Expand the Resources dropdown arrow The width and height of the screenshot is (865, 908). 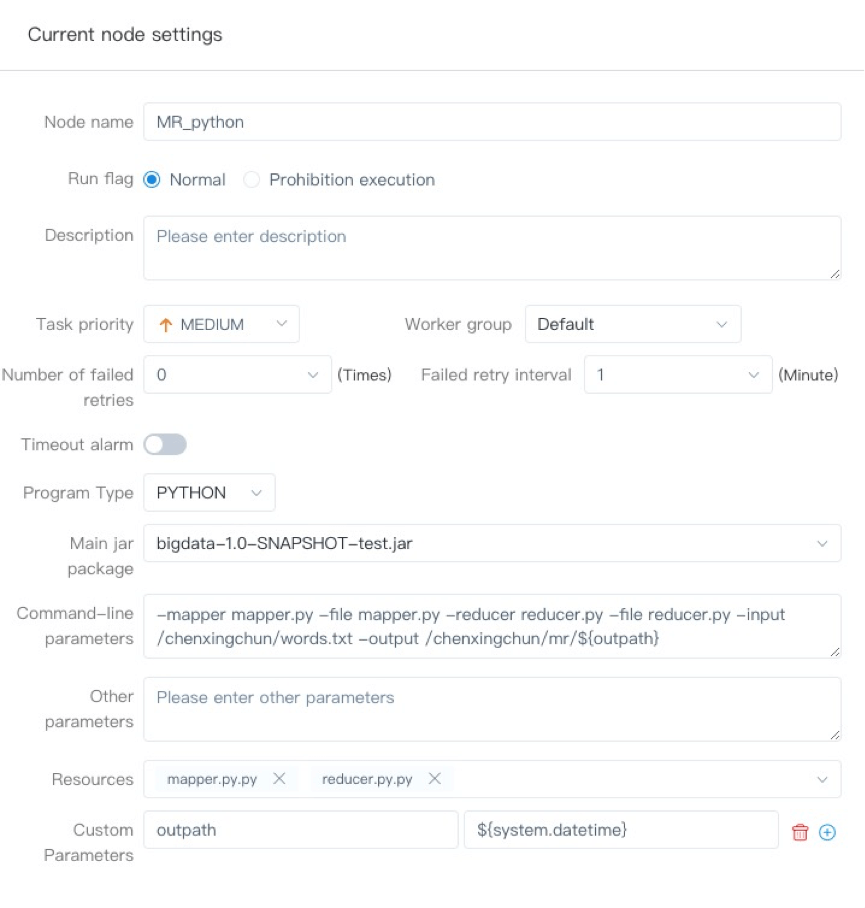coord(822,779)
